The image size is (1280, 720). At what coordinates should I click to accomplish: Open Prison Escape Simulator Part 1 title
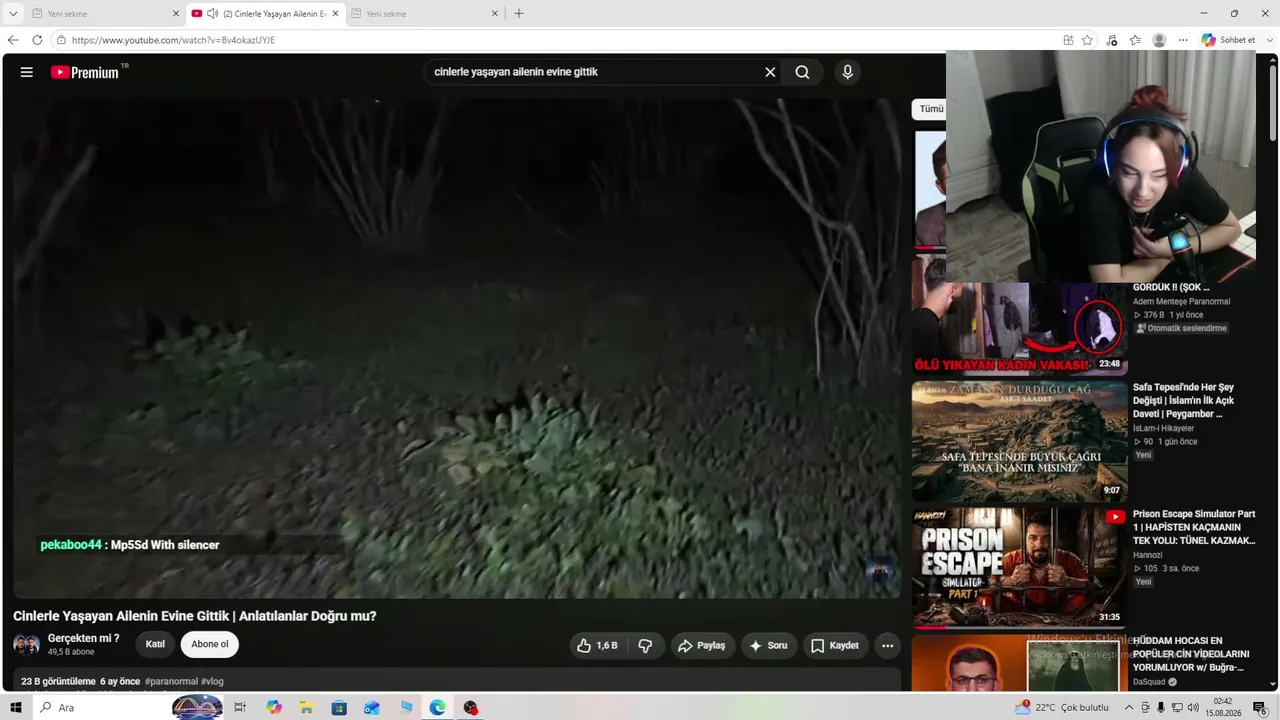pos(1194,527)
